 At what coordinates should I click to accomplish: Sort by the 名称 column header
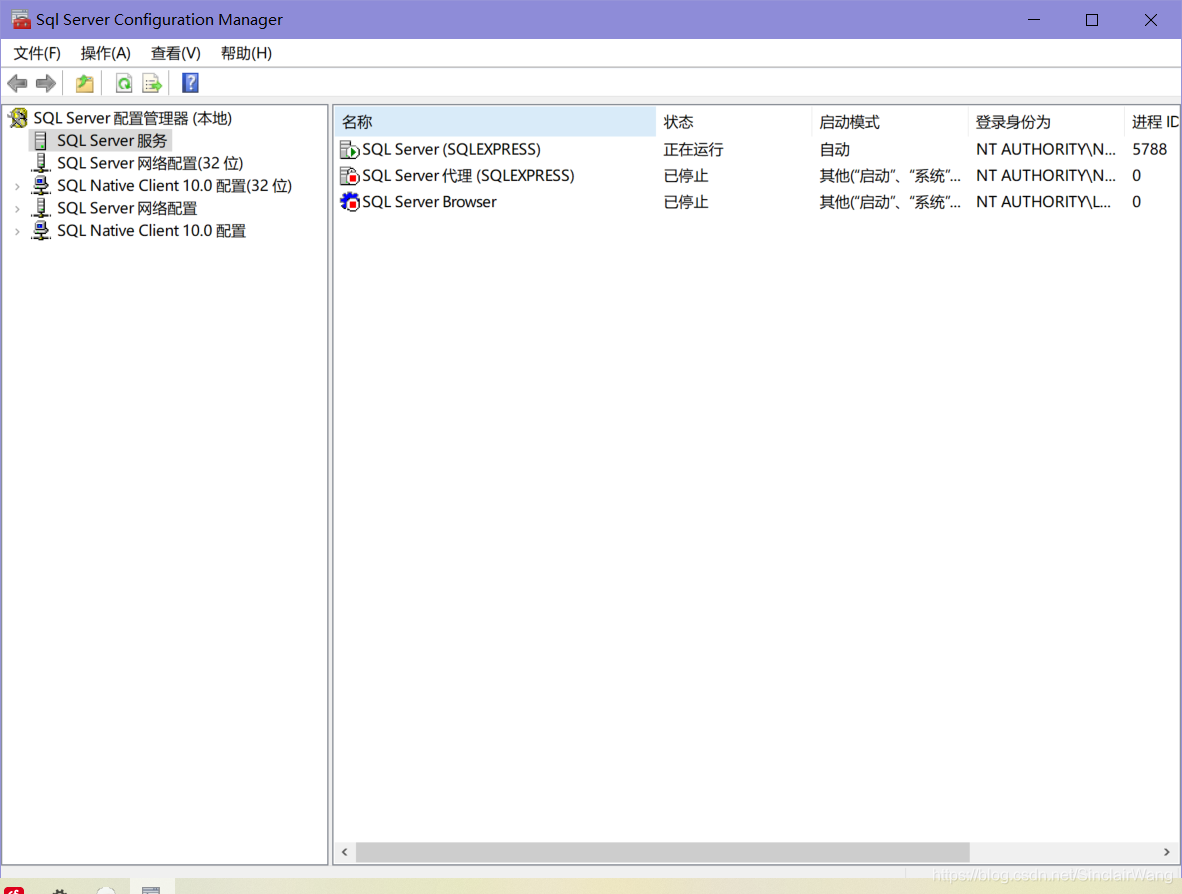(495, 122)
